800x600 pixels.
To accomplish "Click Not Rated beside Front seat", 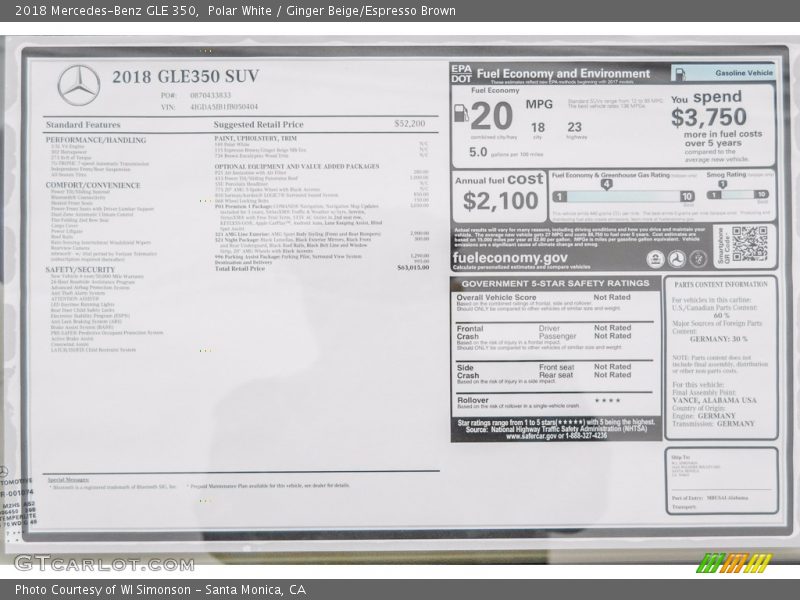I will [x=612, y=367].
